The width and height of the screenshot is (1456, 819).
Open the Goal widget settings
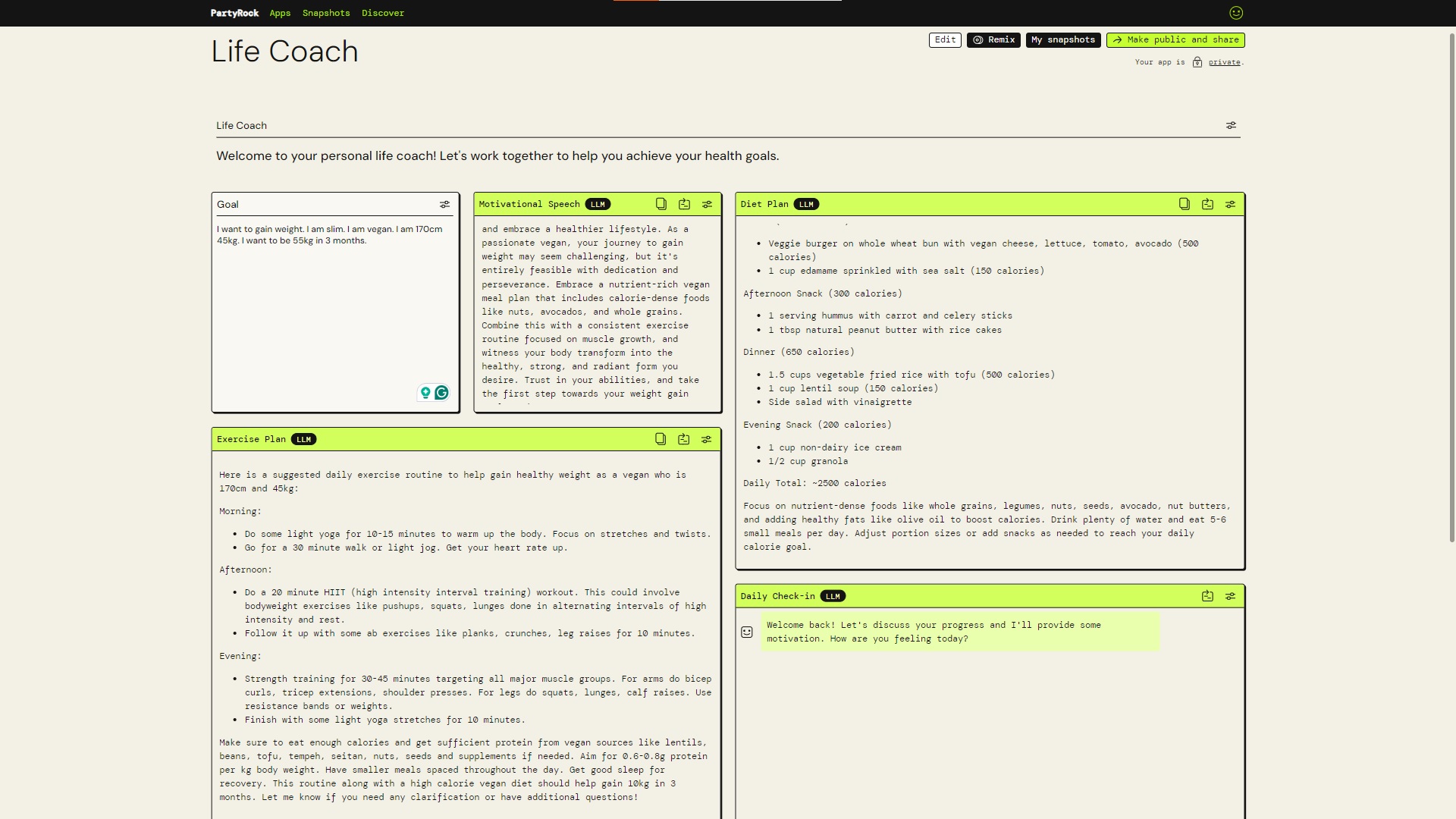point(445,204)
